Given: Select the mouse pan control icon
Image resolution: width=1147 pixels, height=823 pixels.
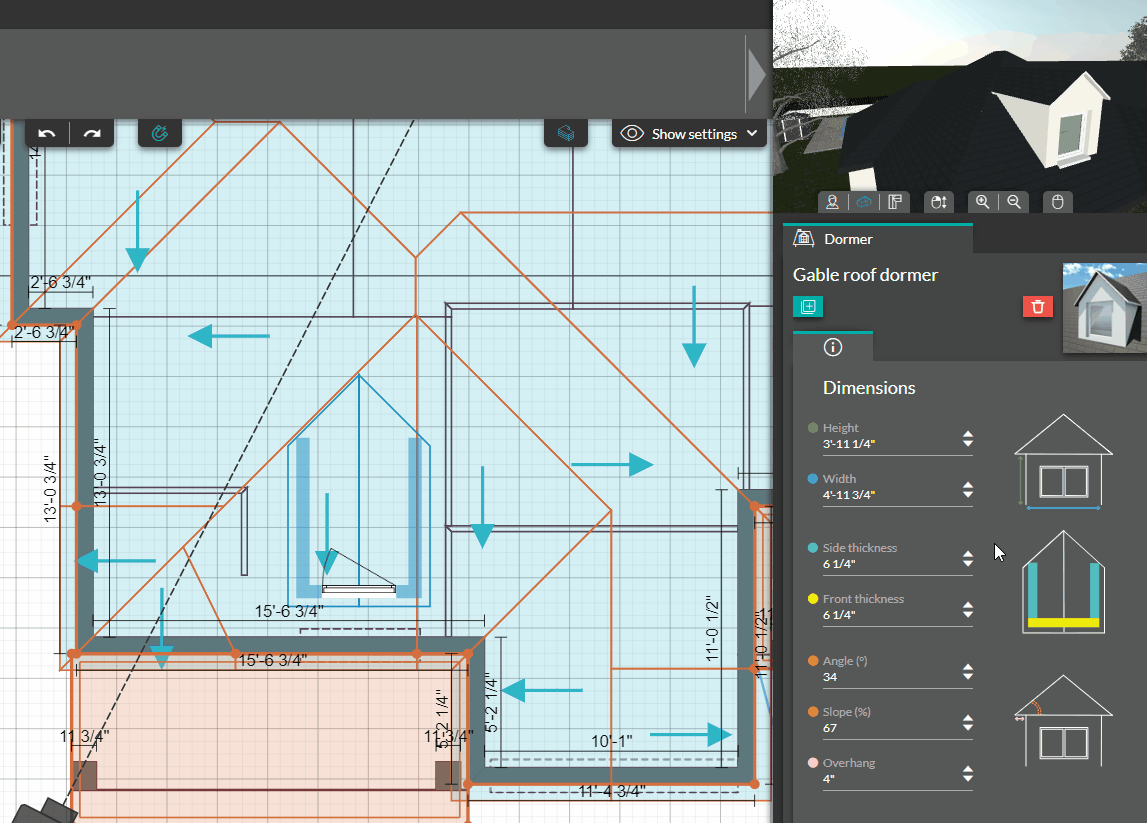Looking at the screenshot, I should click(1057, 202).
